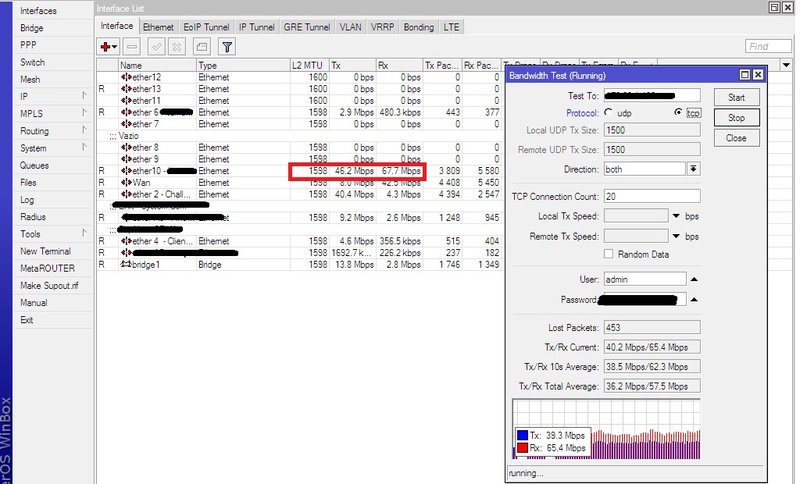Expand the Tools submenu

click(x=84, y=234)
